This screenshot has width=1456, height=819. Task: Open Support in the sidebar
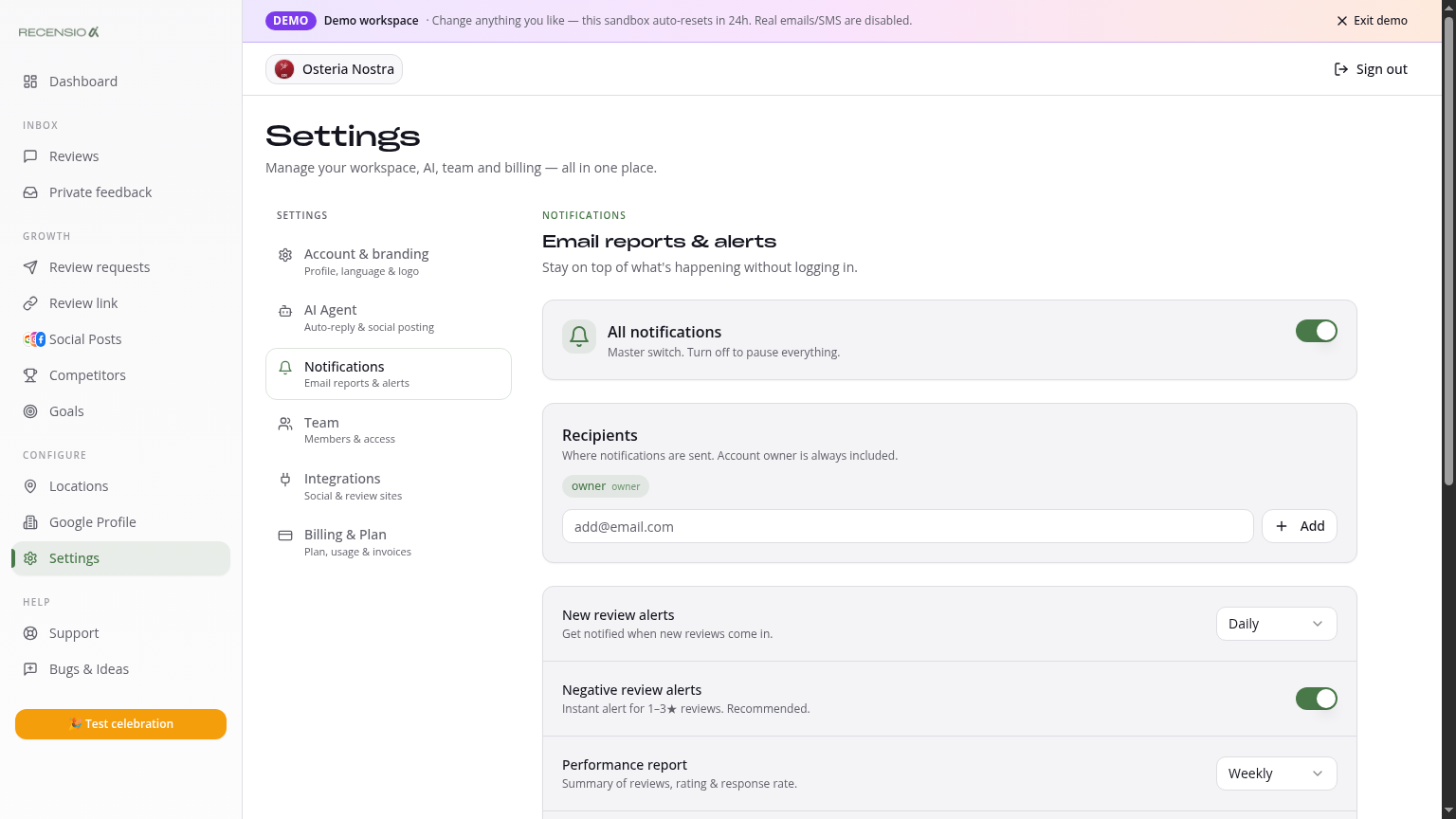coord(120,633)
